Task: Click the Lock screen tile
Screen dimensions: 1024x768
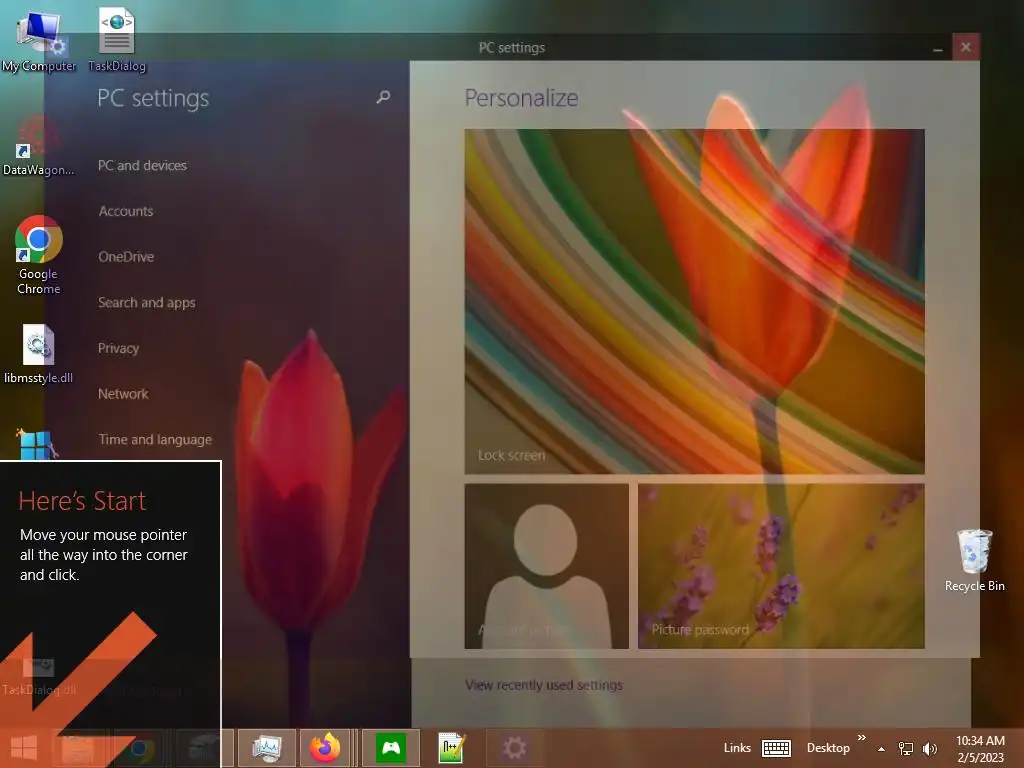Action: (694, 301)
